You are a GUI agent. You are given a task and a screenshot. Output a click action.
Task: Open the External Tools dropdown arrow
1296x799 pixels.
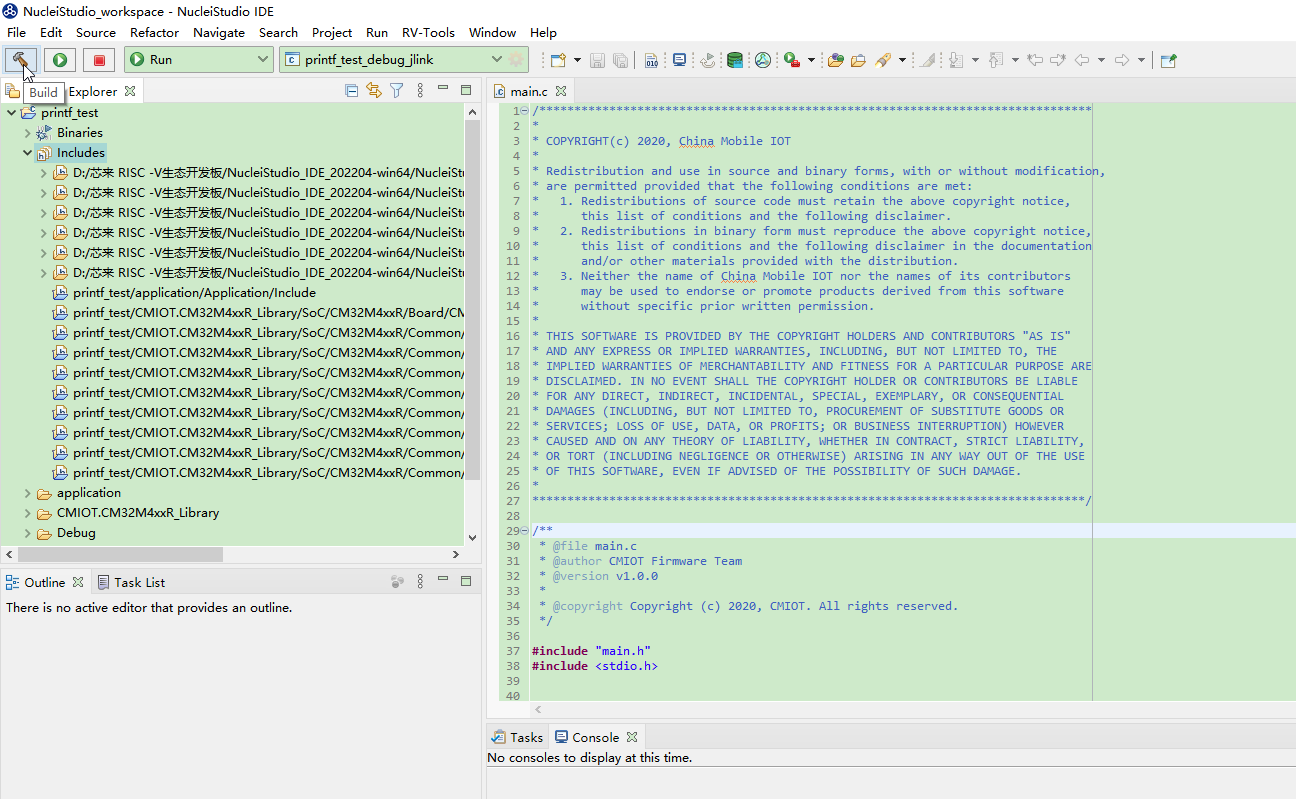point(811,60)
